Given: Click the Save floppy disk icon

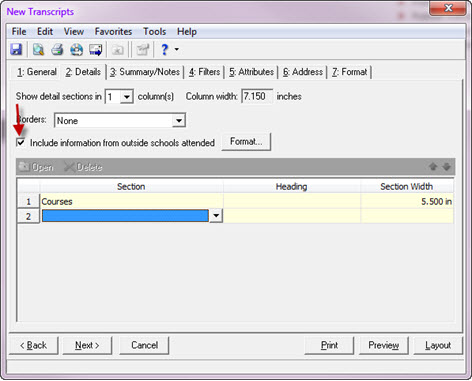Looking at the screenshot, I should point(16,50).
